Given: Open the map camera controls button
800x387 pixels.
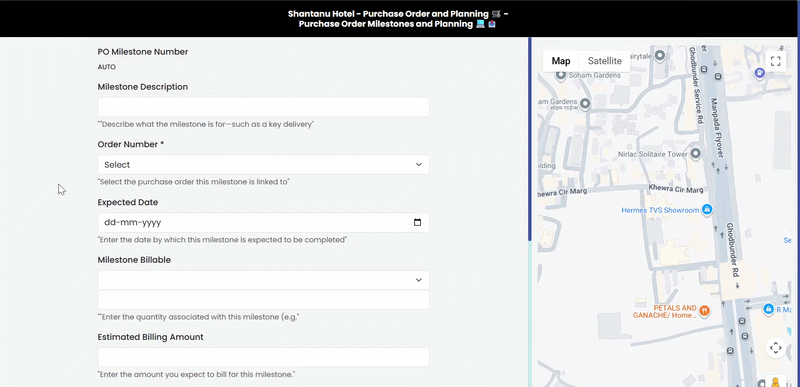Looking at the screenshot, I should (776, 348).
